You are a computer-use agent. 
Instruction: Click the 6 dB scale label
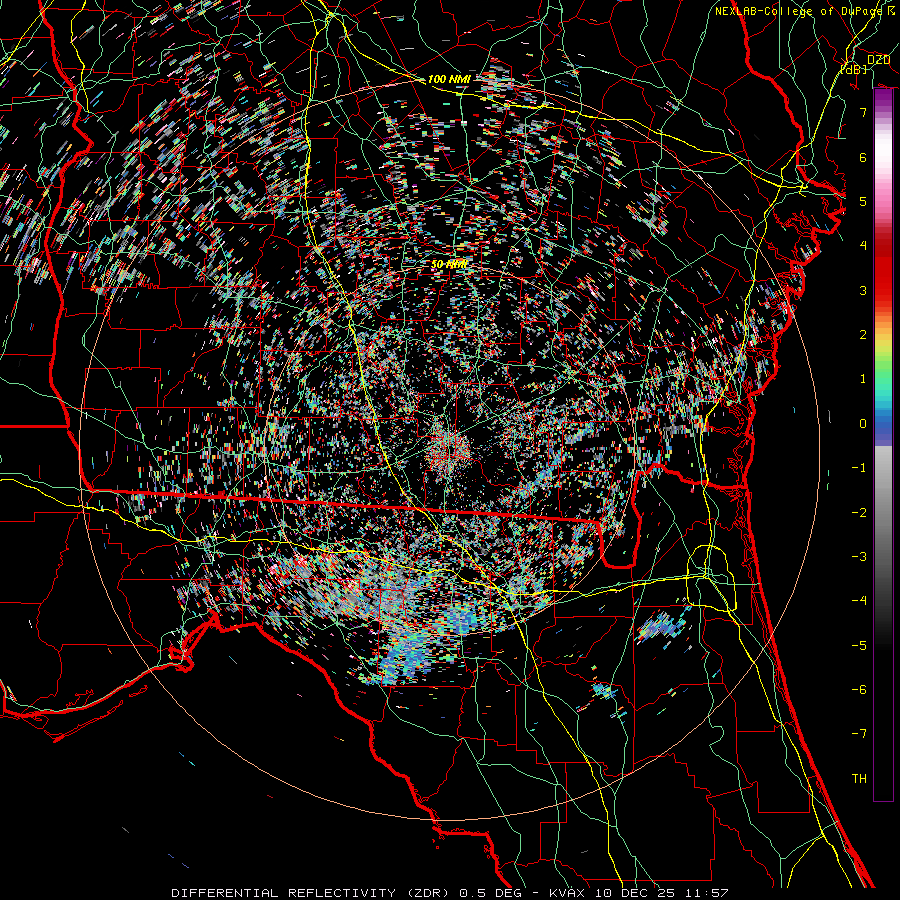pyautogui.click(x=863, y=157)
